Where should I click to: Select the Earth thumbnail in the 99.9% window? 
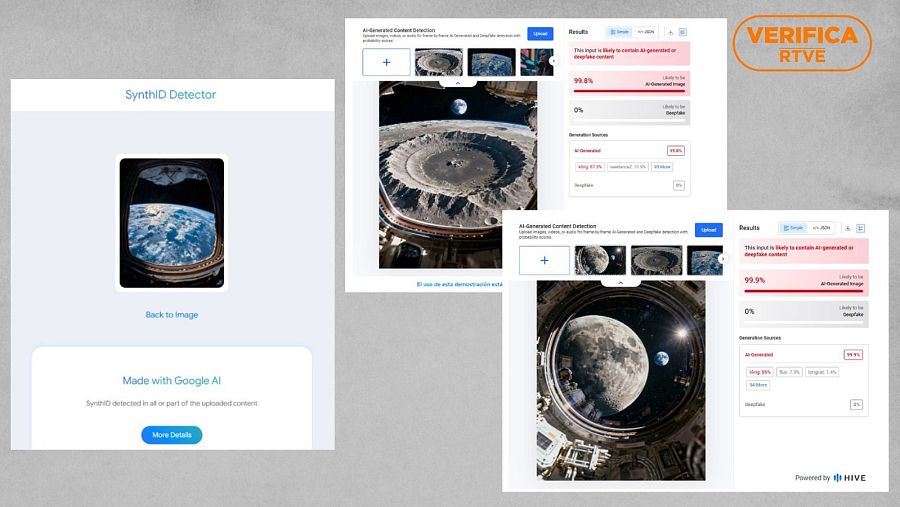705,260
